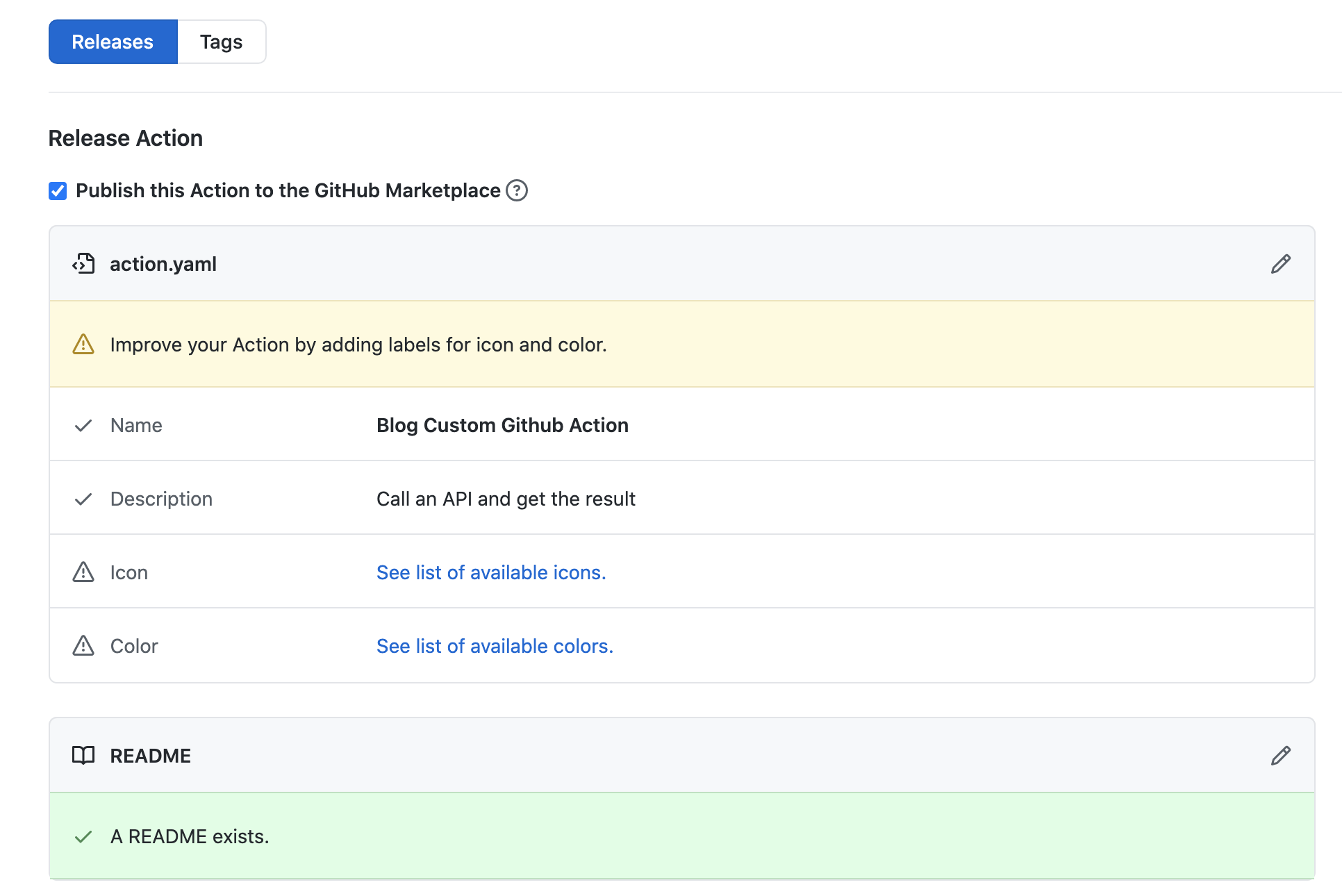Image resolution: width=1342 pixels, height=896 pixels.
Task: Open the list of available icons
Action: coord(491,572)
